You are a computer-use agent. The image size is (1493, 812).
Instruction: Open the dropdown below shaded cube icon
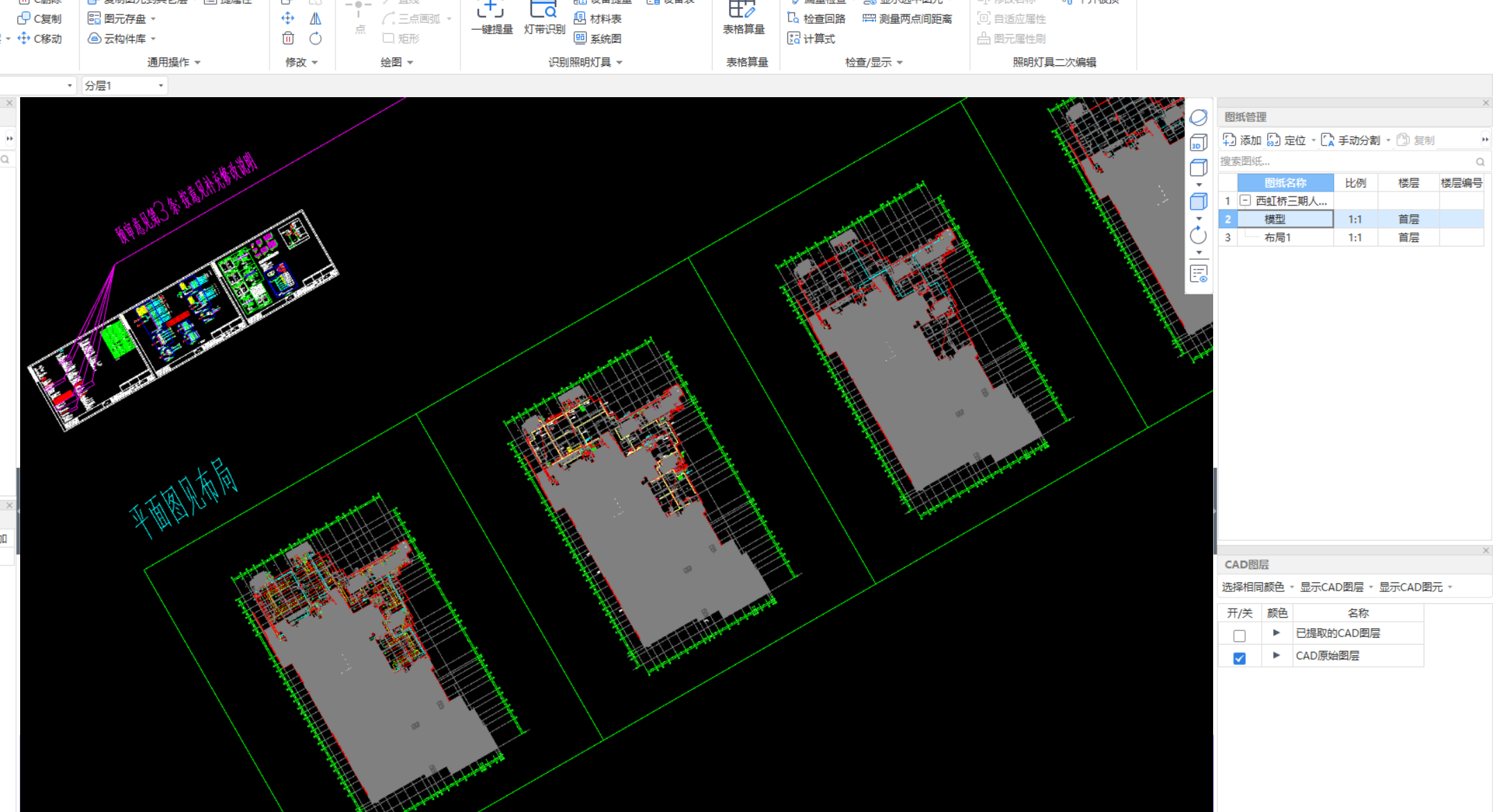point(1199,219)
